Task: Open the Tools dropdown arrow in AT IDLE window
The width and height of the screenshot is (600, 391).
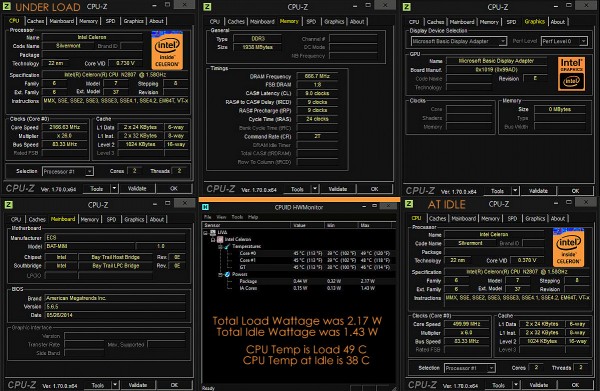Action: pos(516,385)
